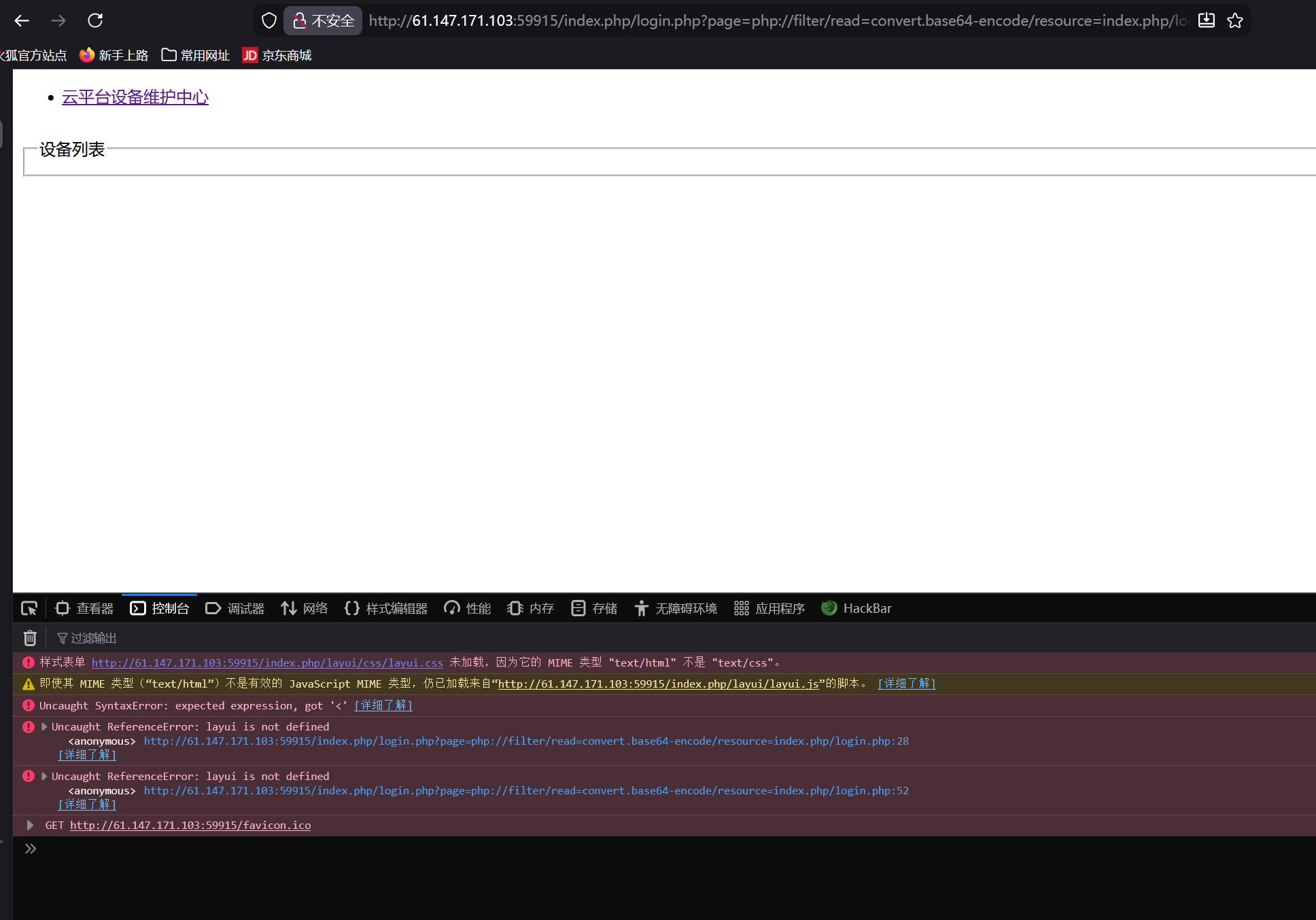Clear console output with the trash icon
Image resolution: width=1316 pixels, height=920 pixels.
coord(30,638)
